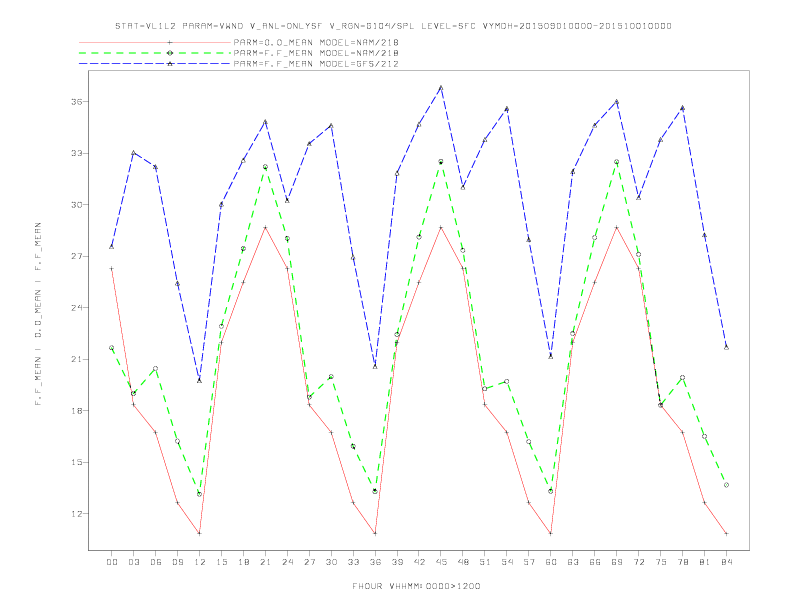Click forecast hour 09 on x-axis
Viewport: 792px width, 612px height.
tap(177, 562)
